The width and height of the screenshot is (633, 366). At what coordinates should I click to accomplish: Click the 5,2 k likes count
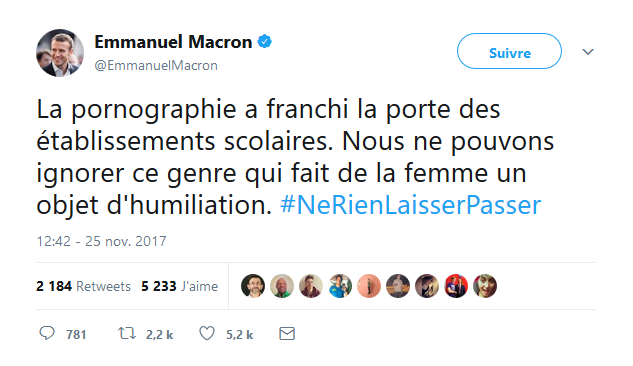pos(239,335)
